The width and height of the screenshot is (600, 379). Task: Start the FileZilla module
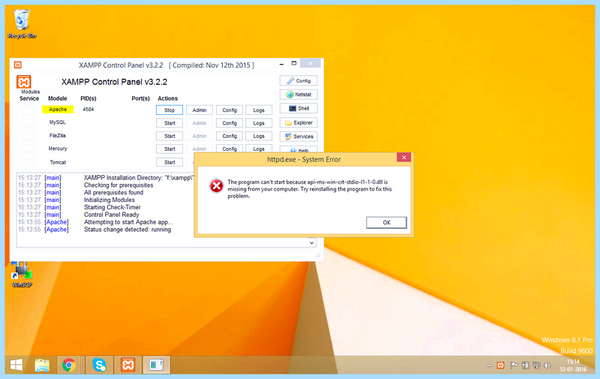(169, 136)
